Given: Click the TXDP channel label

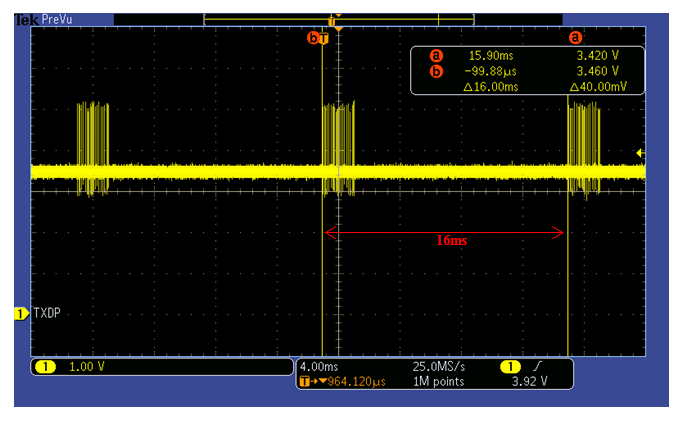Looking at the screenshot, I should click(x=47, y=313).
